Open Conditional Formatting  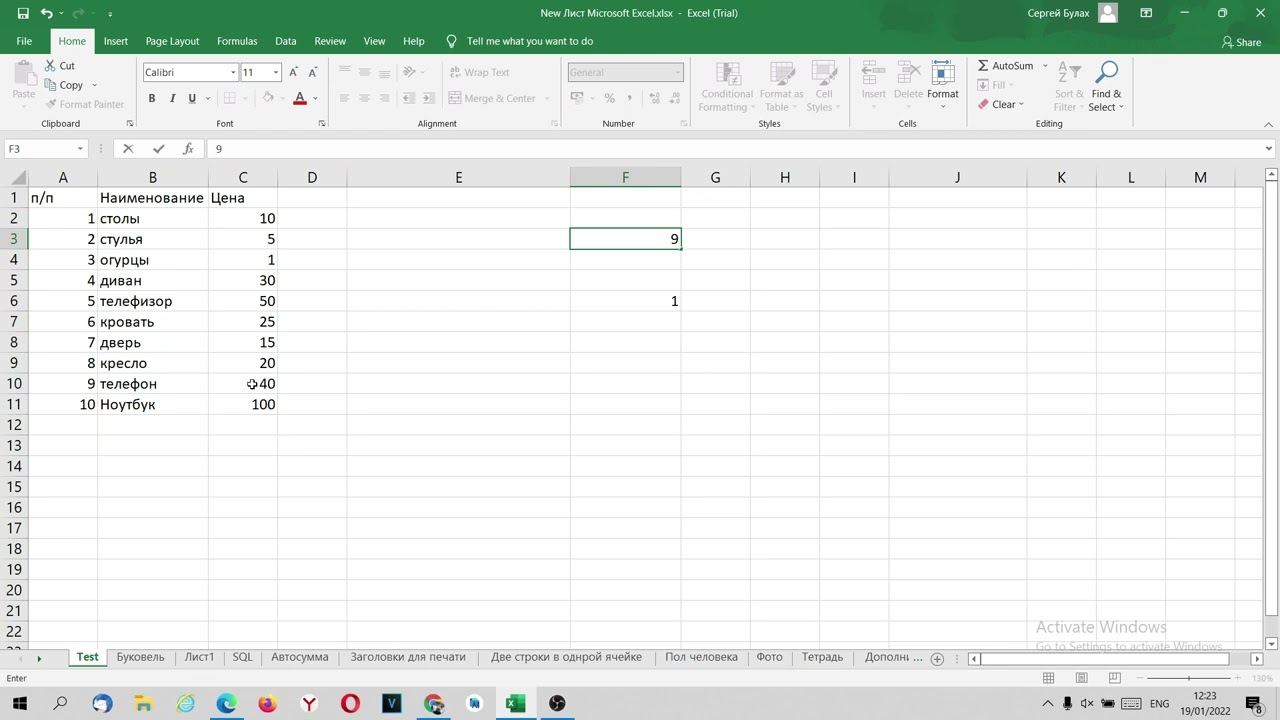pos(727,87)
